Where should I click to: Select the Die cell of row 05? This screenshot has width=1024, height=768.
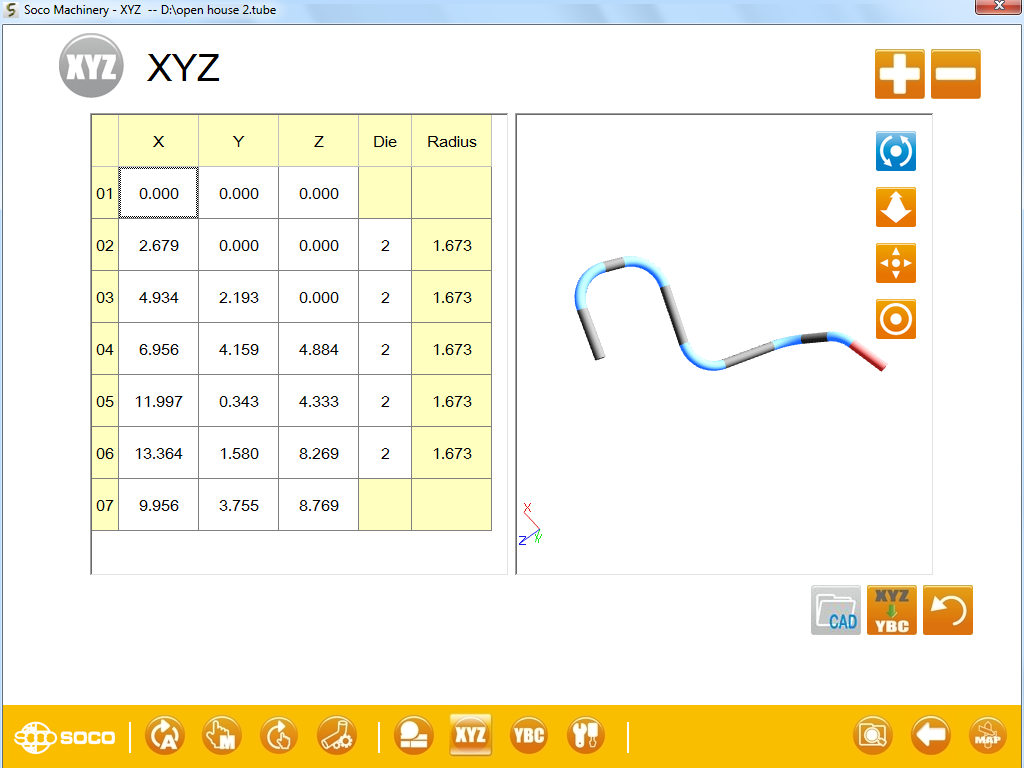pos(385,401)
